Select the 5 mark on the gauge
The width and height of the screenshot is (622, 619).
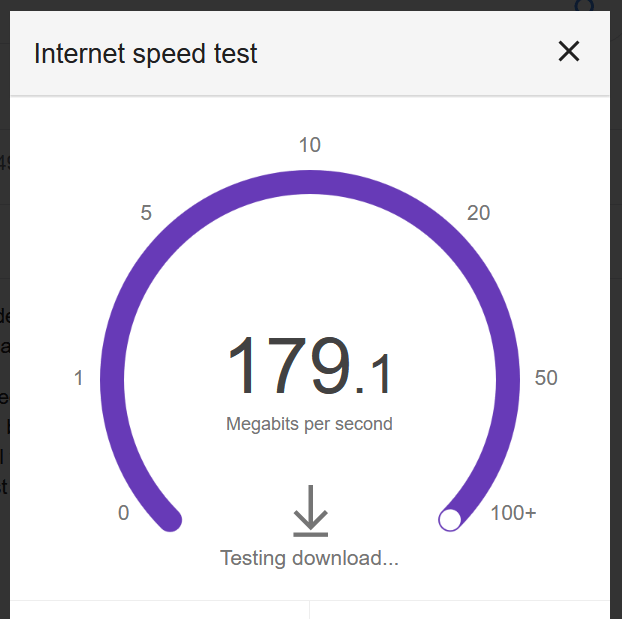point(146,213)
